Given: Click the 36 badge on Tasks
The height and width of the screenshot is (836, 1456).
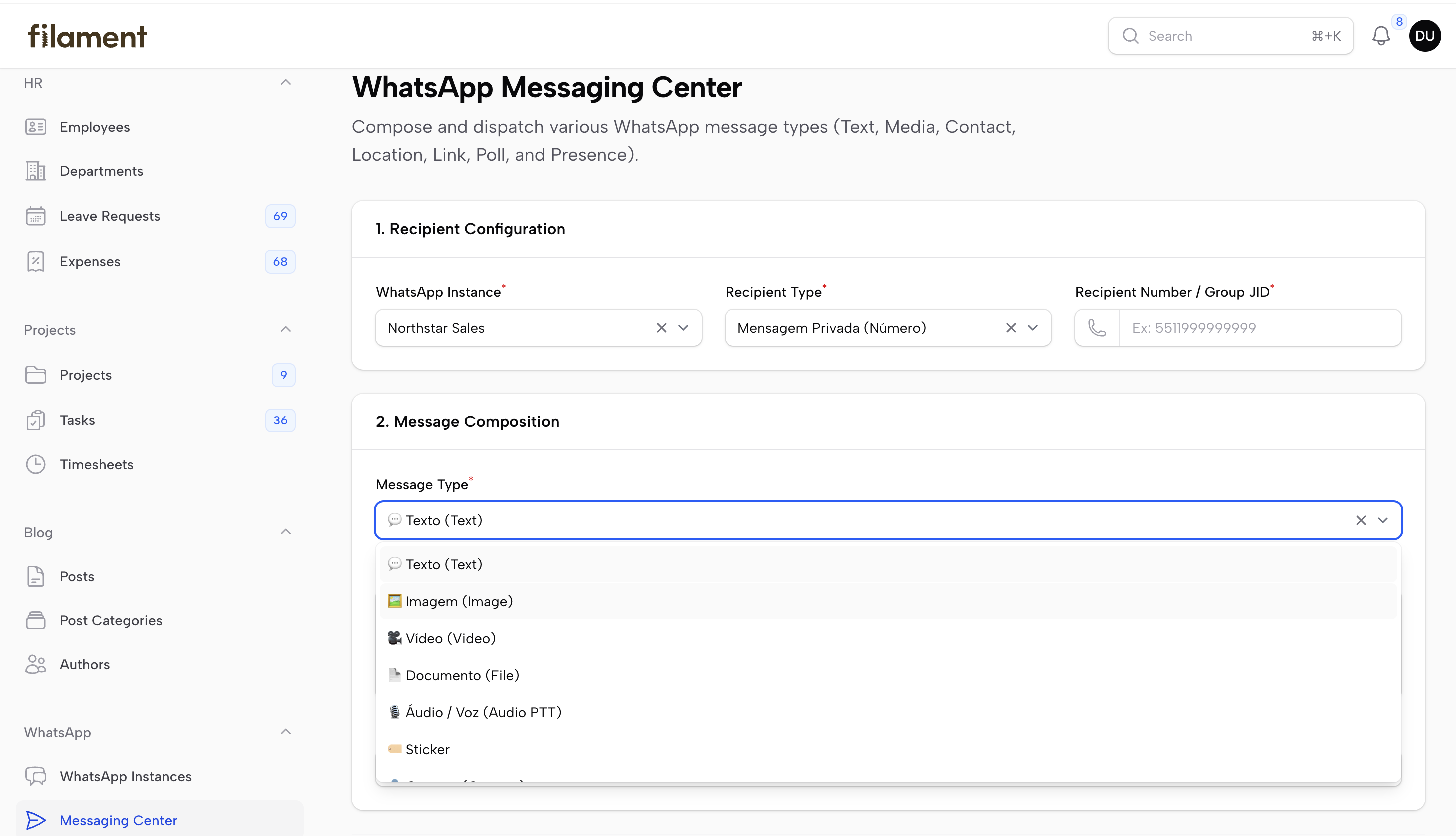Looking at the screenshot, I should tap(280, 419).
